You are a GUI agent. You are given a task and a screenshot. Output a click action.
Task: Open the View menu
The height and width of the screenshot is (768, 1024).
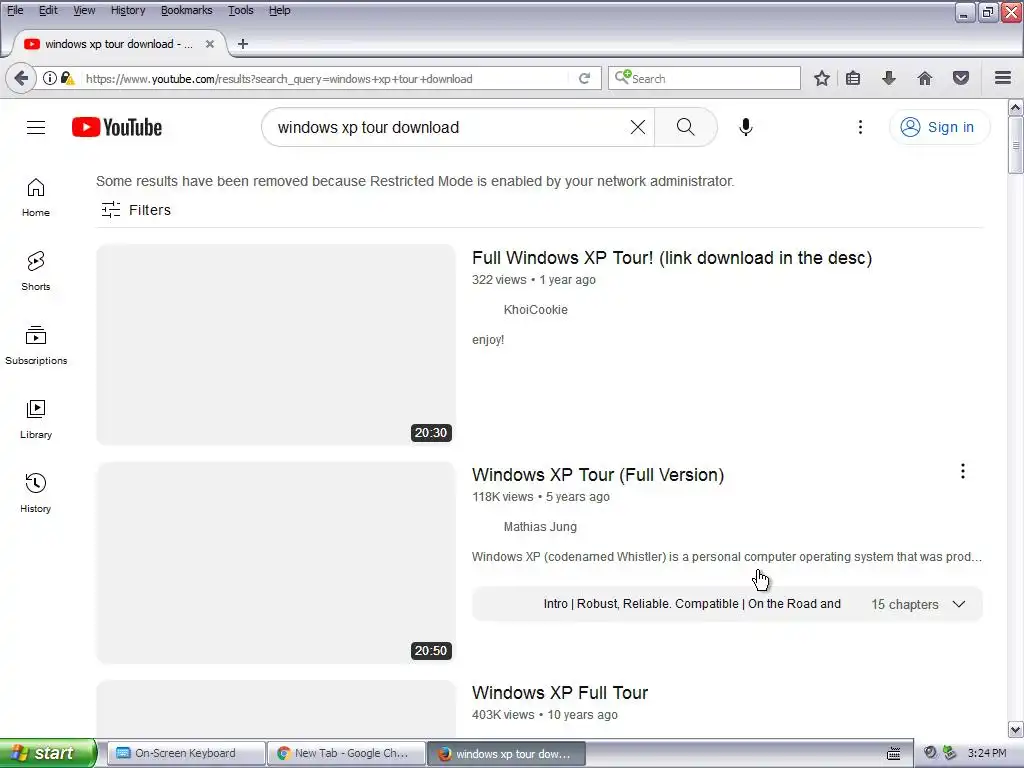(x=84, y=10)
